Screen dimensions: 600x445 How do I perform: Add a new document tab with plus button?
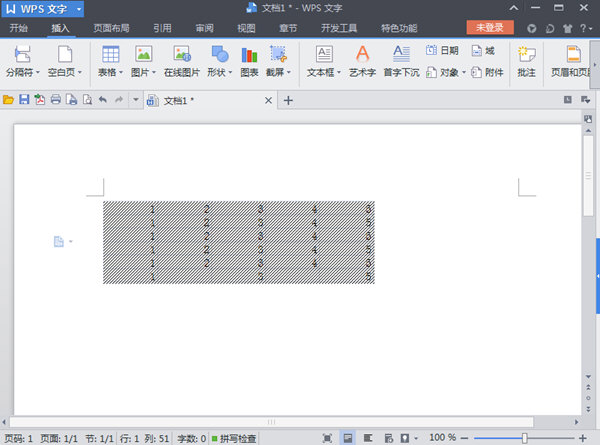(x=289, y=101)
